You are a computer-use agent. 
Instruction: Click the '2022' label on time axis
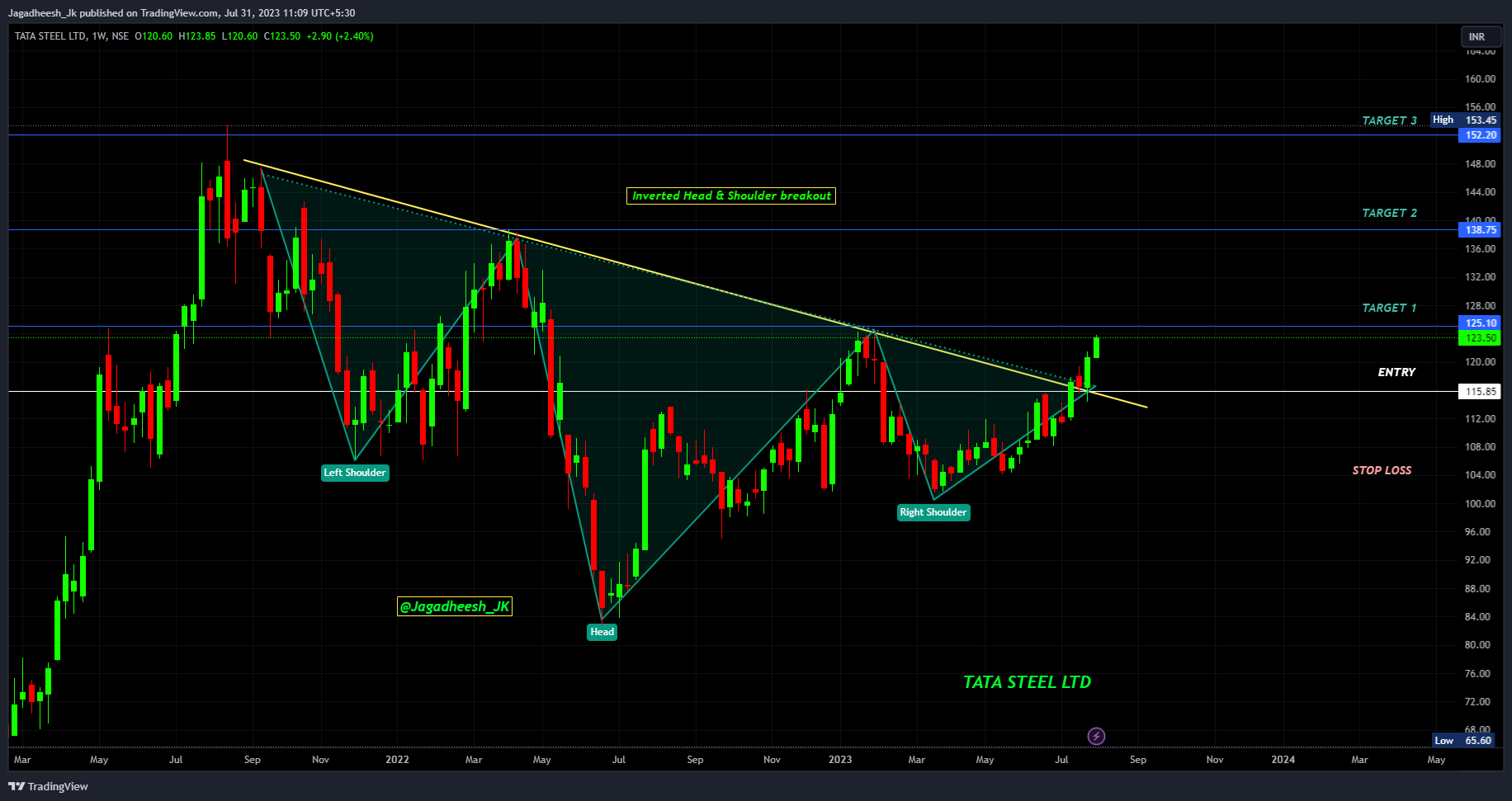[x=397, y=760]
